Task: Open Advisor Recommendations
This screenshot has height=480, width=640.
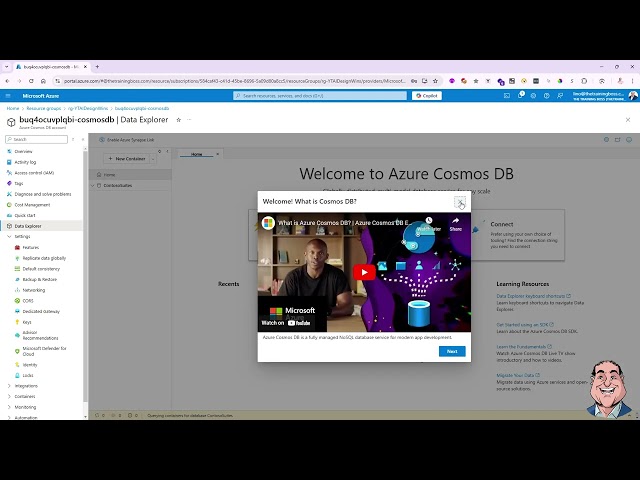Action: 40,335
